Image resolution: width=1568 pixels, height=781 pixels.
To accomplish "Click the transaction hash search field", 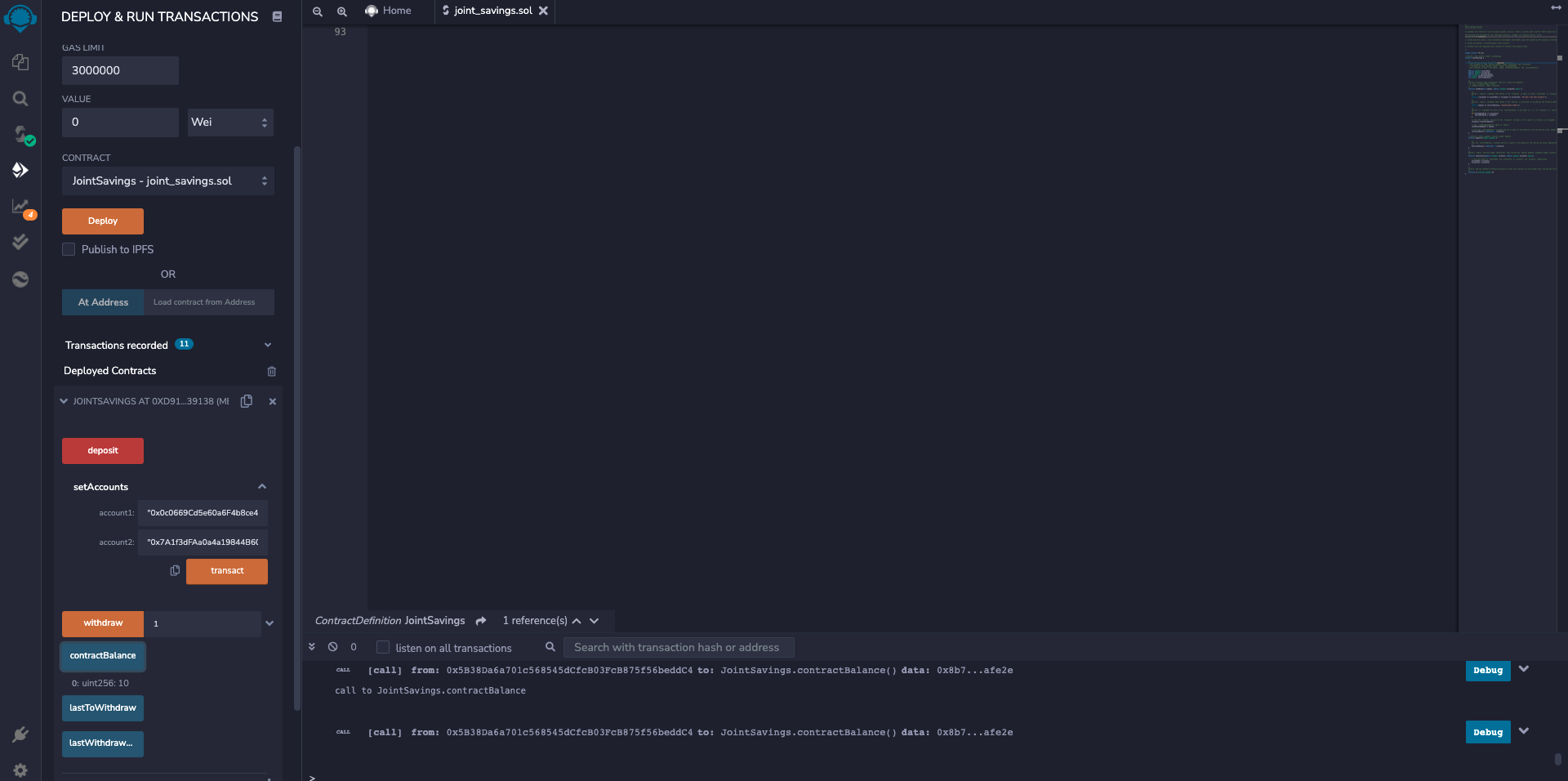I will point(678,647).
